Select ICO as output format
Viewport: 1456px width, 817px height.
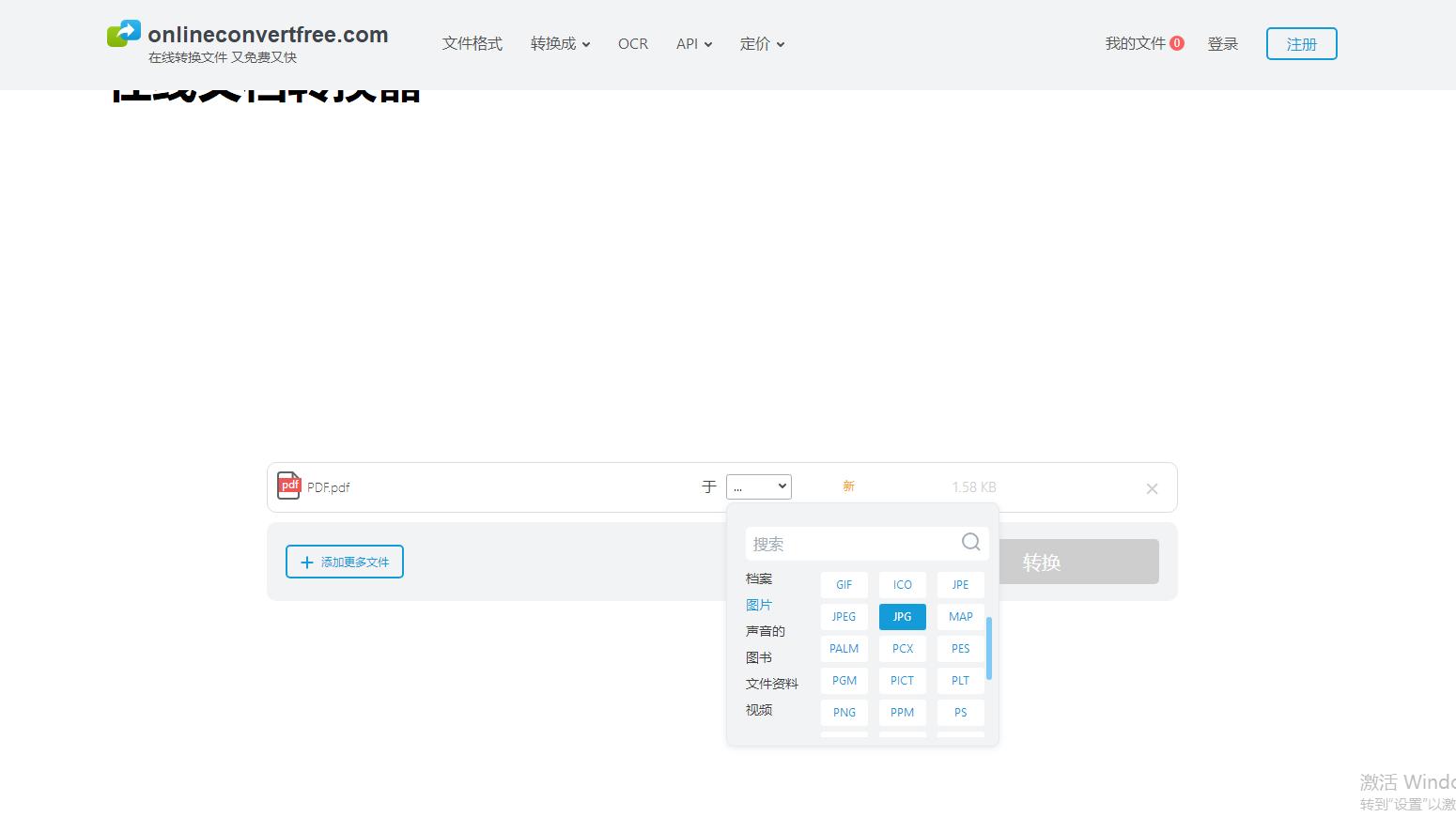tap(901, 584)
